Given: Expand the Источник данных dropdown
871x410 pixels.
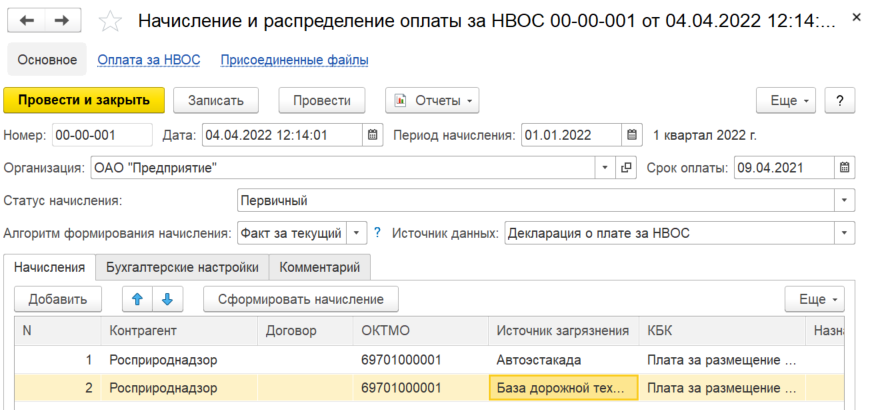Looking at the screenshot, I should [x=844, y=233].
